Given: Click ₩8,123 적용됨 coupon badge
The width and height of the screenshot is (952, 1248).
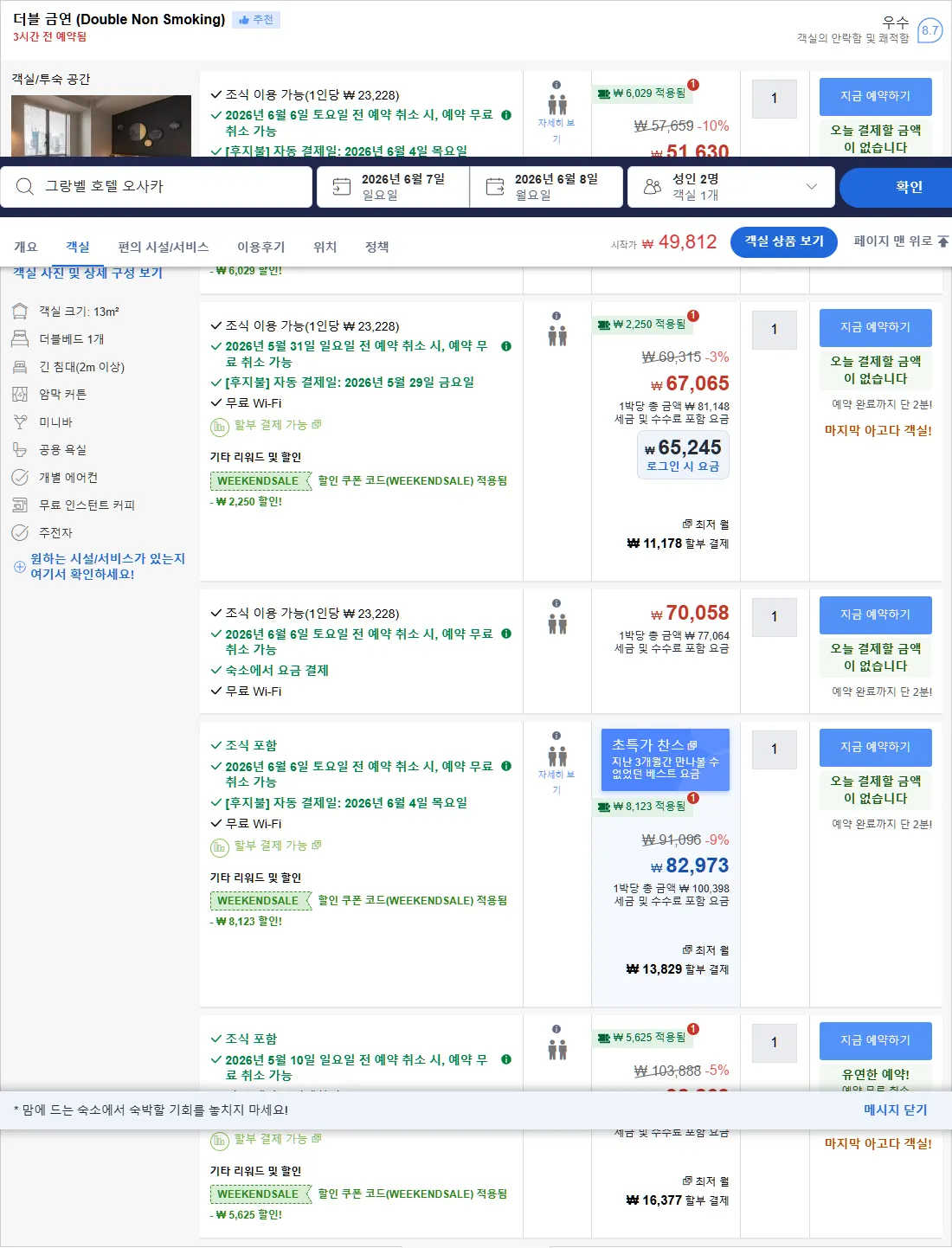Looking at the screenshot, I should pyautogui.click(x=642, y=807).
